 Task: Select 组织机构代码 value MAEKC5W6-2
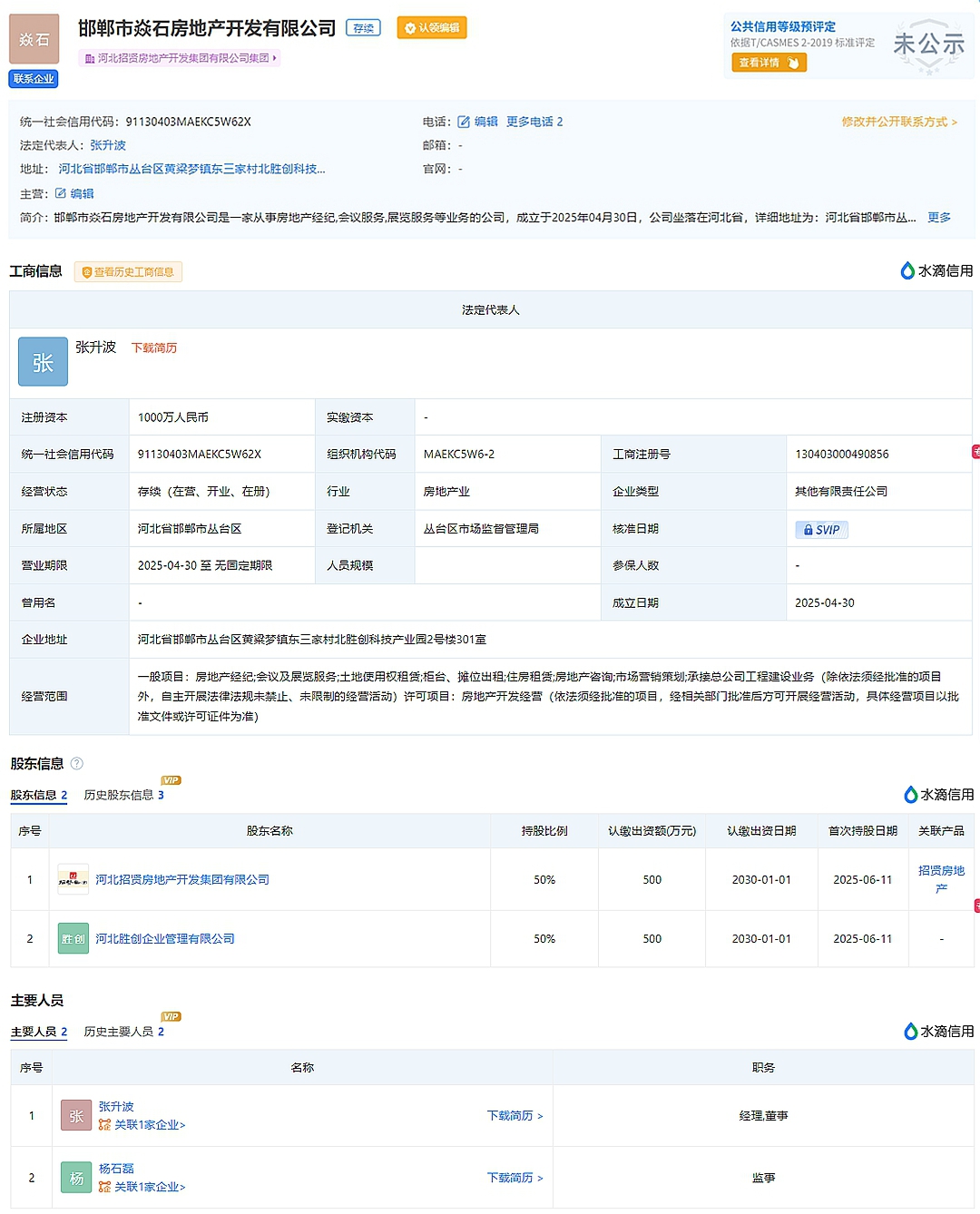[x=459, y=455]
